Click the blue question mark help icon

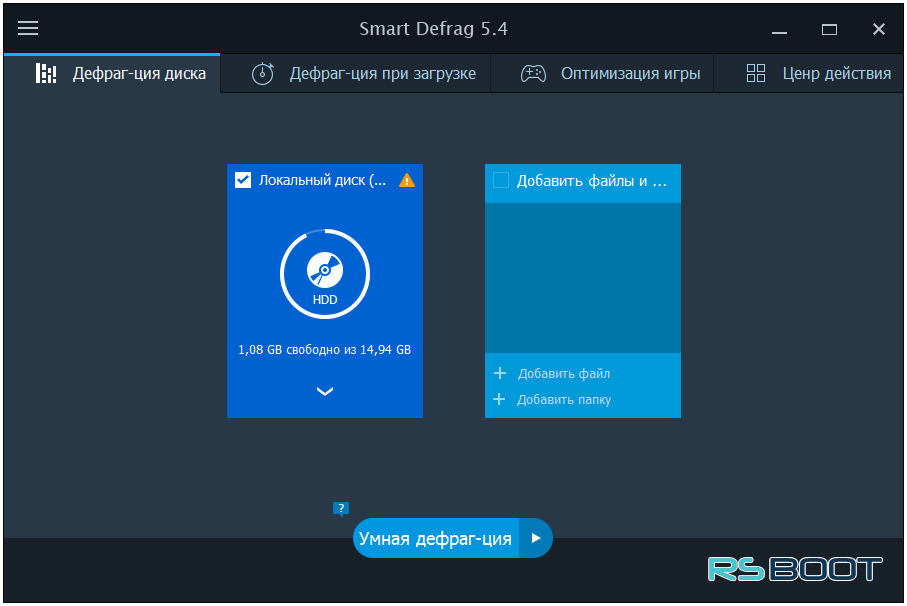(x=341, y=508)
